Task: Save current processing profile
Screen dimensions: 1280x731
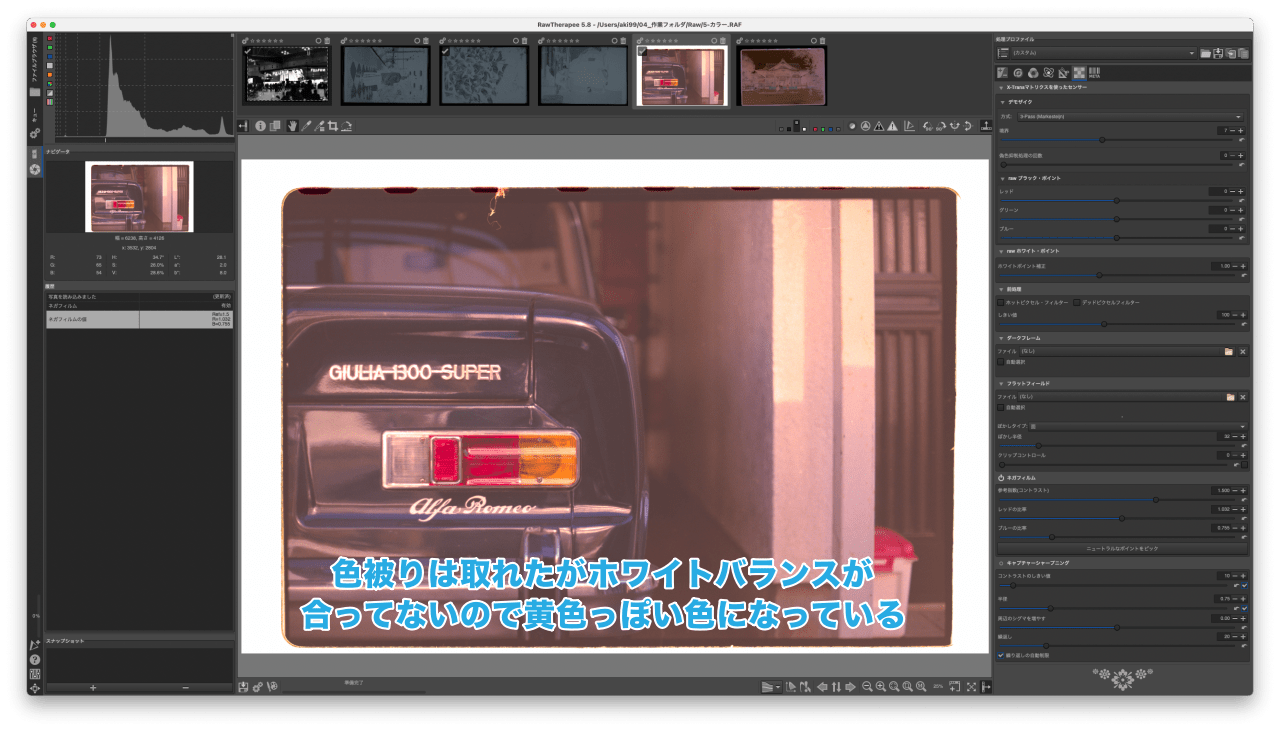Action: tap(1218, 53)
